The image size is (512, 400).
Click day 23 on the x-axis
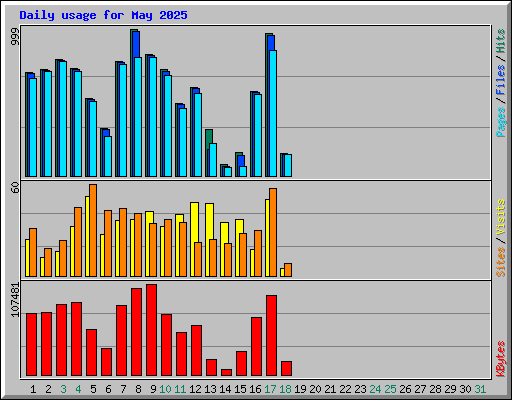pyautogui.click(x=360, y=389)
